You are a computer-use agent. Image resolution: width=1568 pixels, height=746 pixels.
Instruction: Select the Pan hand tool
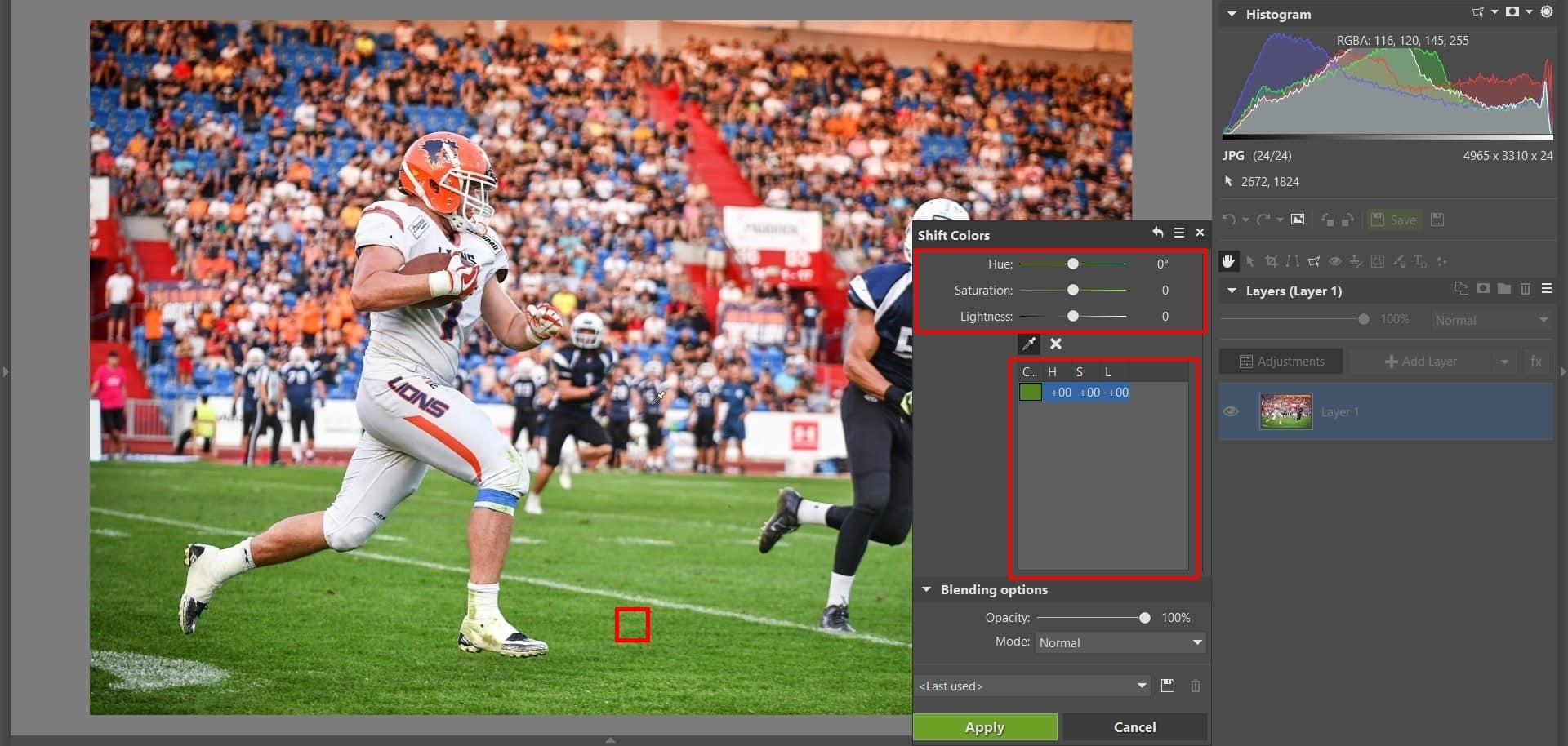[x=1228, y=261]
